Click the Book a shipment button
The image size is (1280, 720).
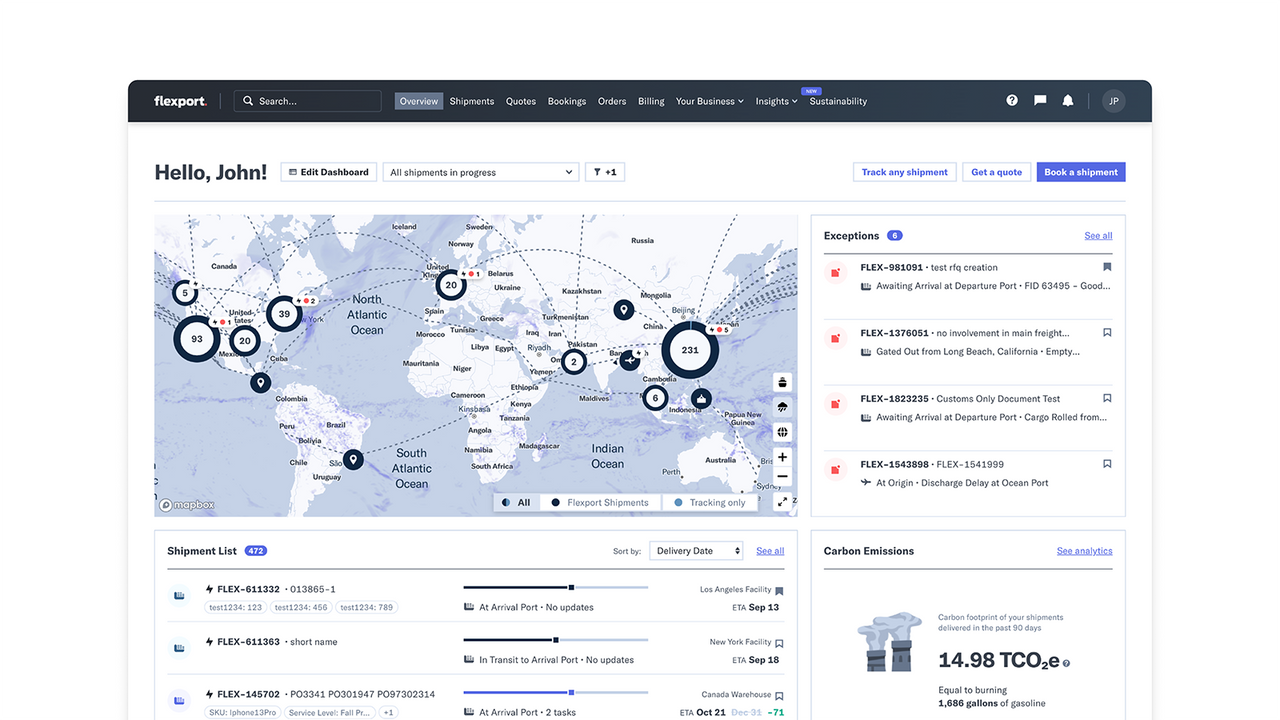(1081, 172)
